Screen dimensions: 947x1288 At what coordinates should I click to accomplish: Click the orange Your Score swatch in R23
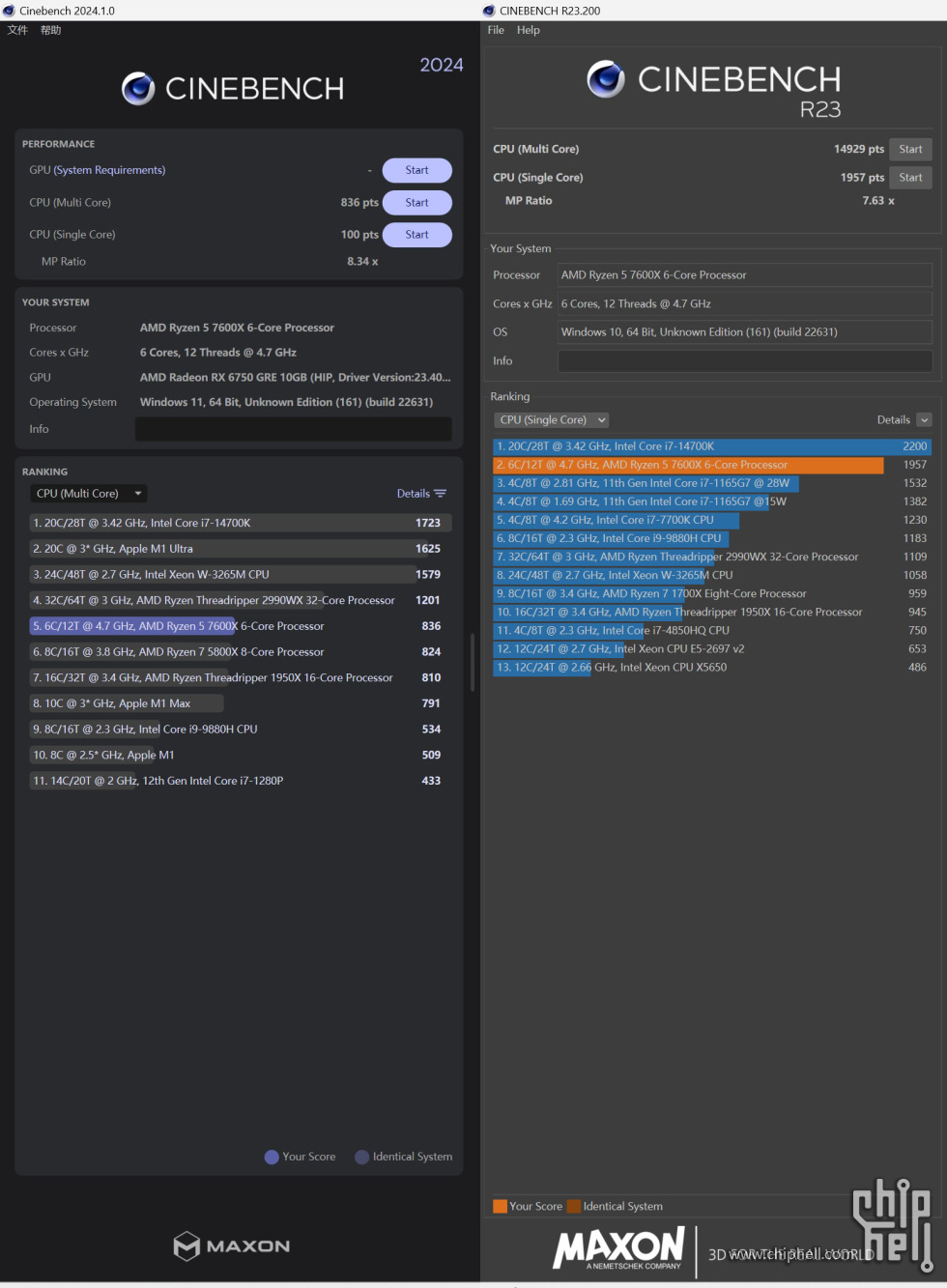tap(500, 1206)
